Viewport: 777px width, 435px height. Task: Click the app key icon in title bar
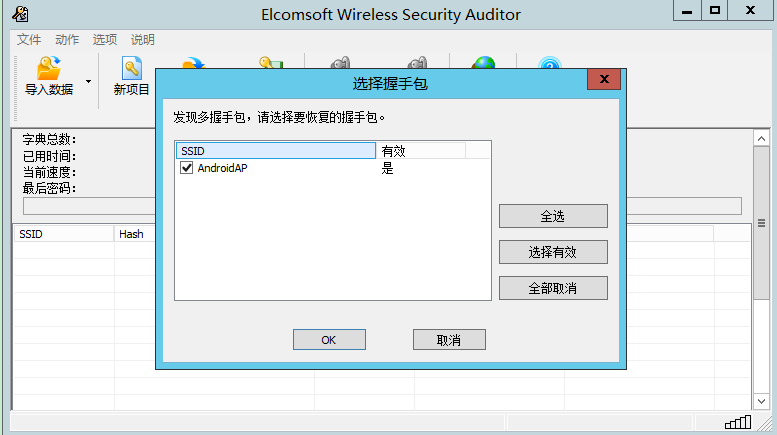[x=20, y=14]
